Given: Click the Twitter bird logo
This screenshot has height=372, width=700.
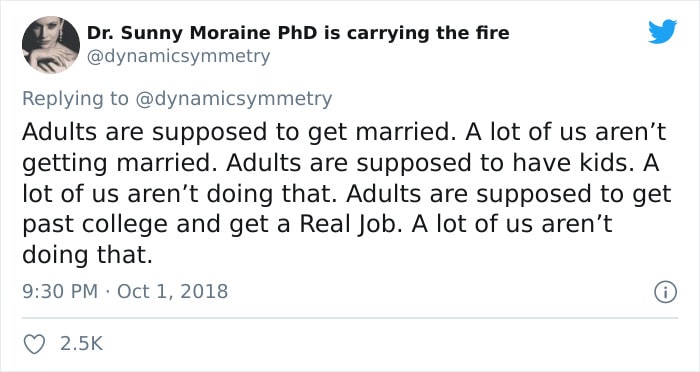Looking at the screenshot, I should [662, 31].
